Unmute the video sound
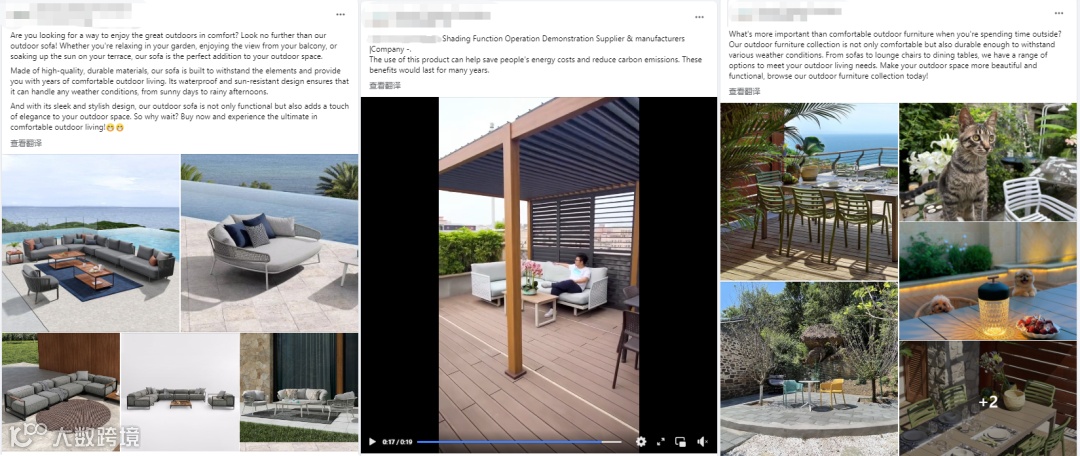 (702, 442)
